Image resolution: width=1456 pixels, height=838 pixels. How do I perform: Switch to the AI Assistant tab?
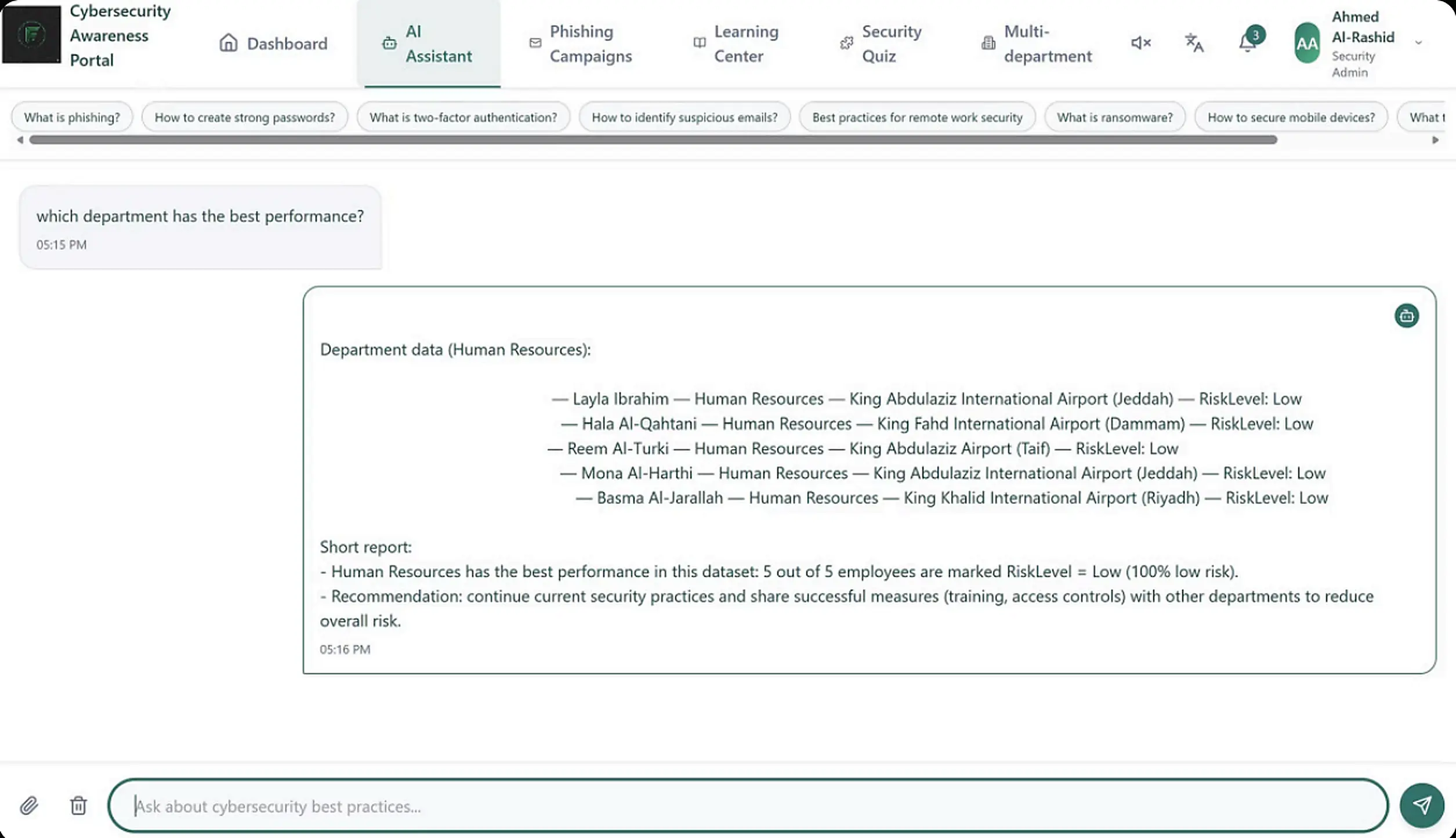coord(429,44)
